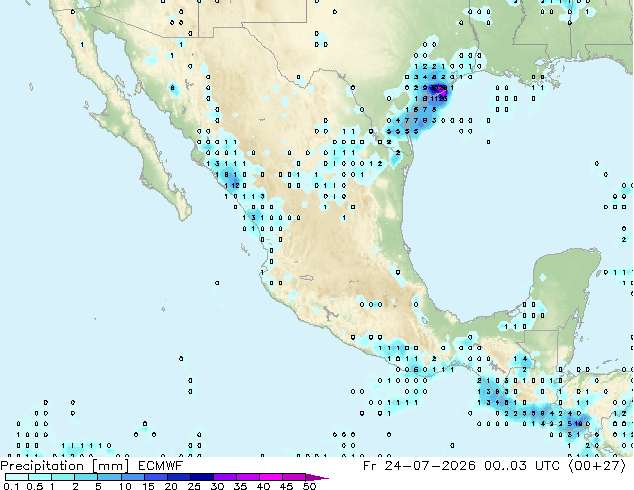
Task: Click the 1–2 mm legend swatch
Action: (63, 477)
